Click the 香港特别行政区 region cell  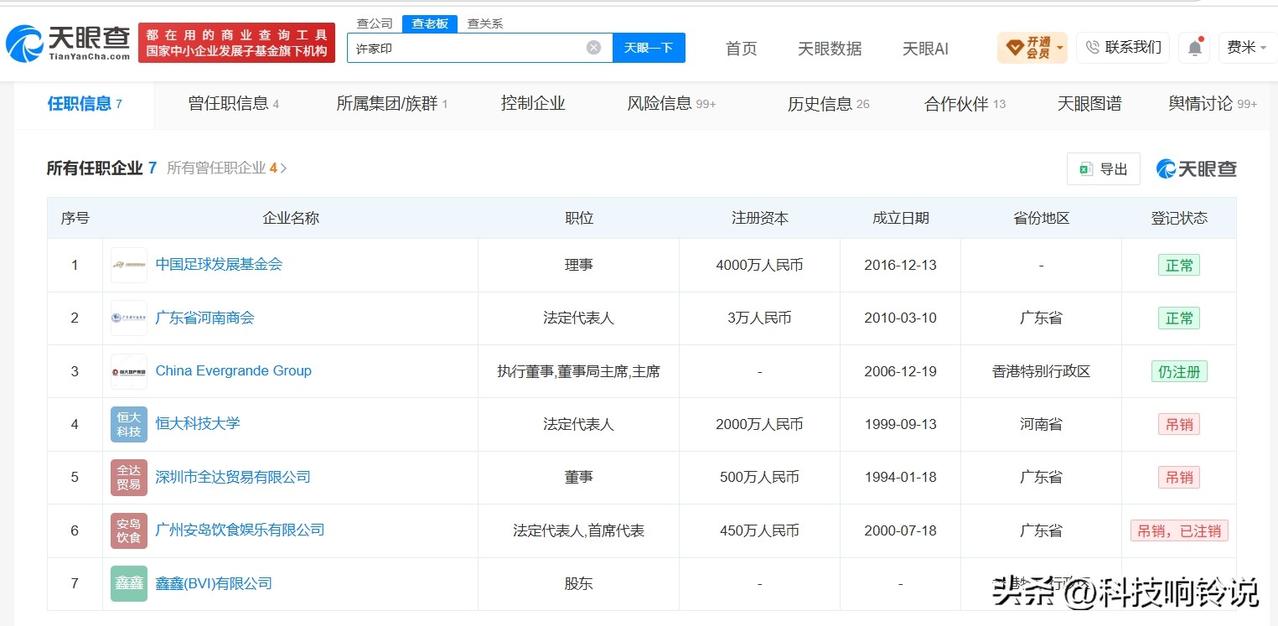pos(1041,371)
